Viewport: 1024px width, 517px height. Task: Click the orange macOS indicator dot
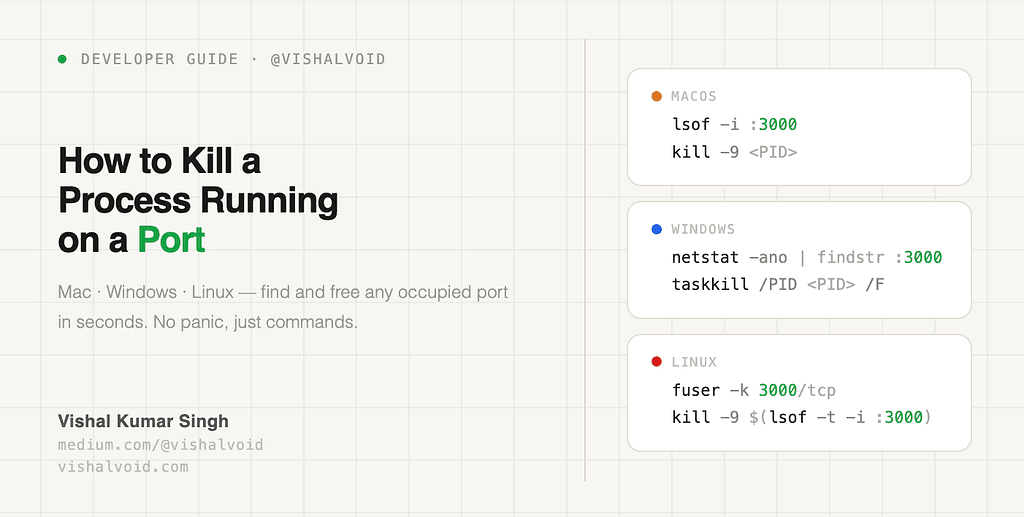pos(656,97)
